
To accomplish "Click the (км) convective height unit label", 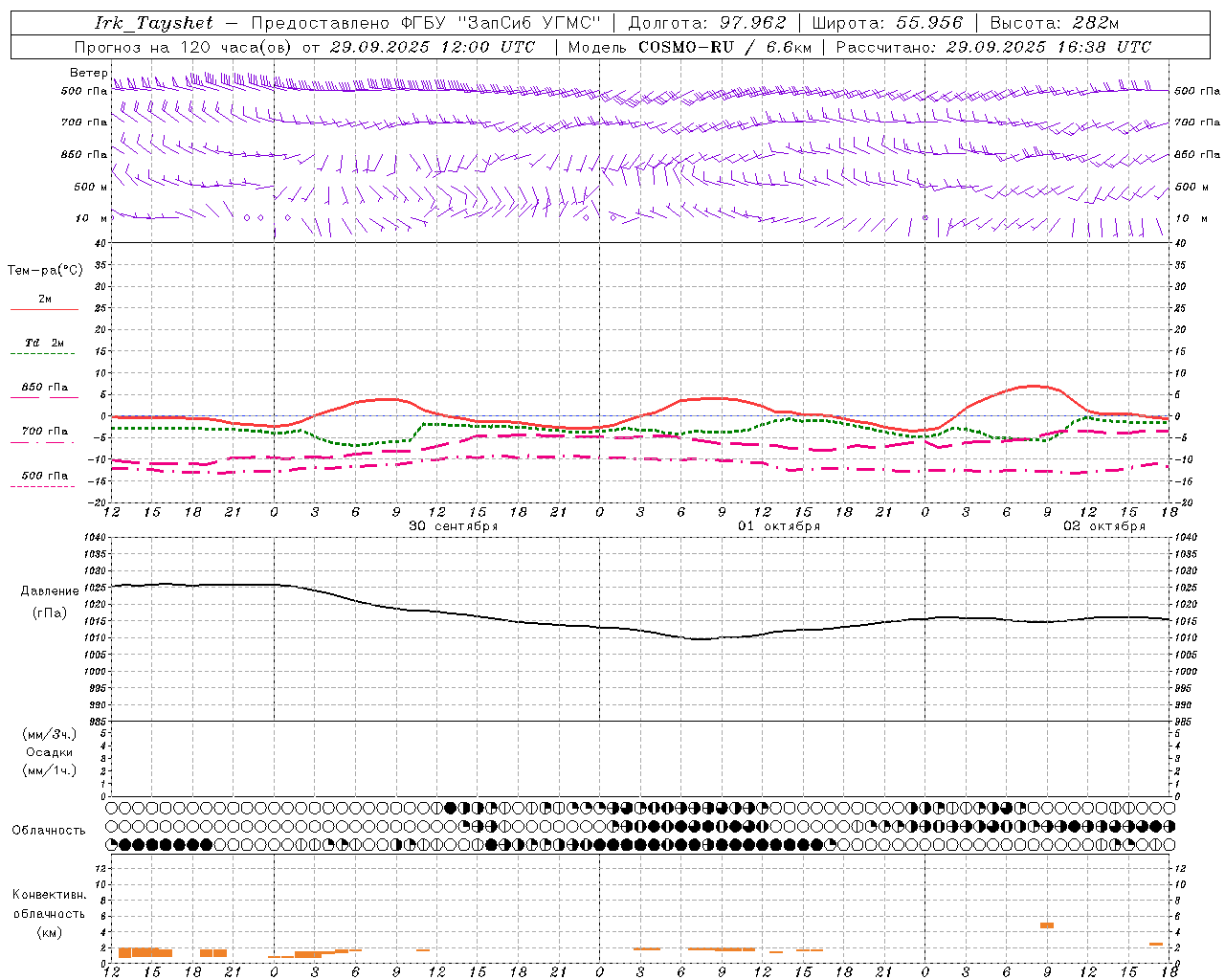I will point(50,932).
